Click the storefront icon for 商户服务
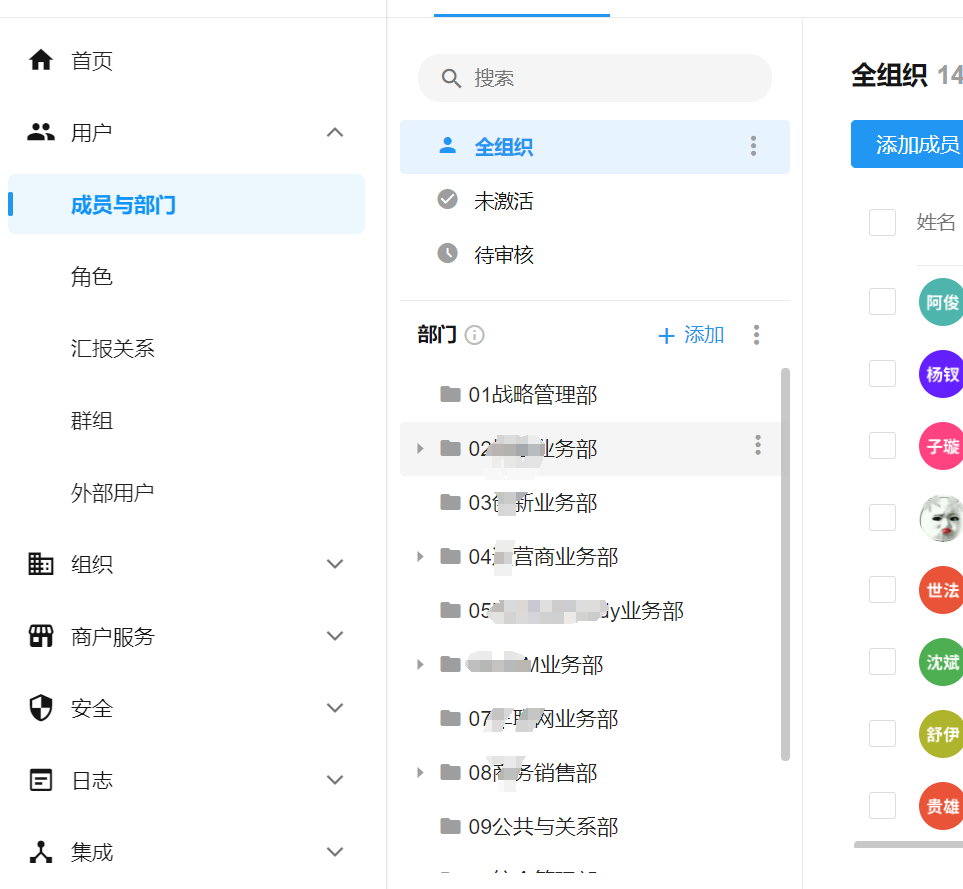The height and width of the screenshot is (889, 963). pyautogui.click(x=41, y=637)
